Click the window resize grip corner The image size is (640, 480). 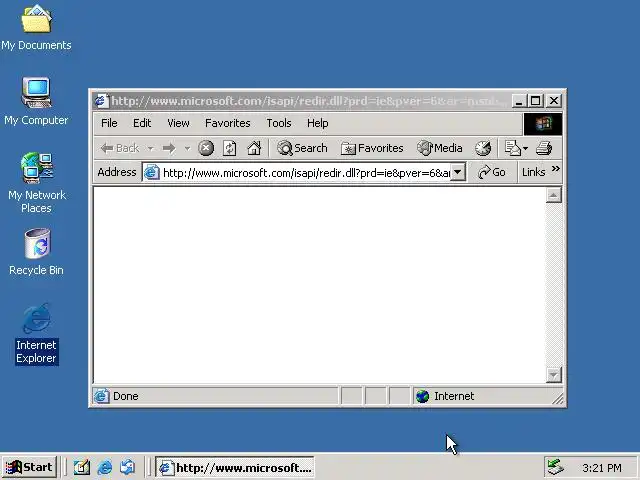(557, 398)
